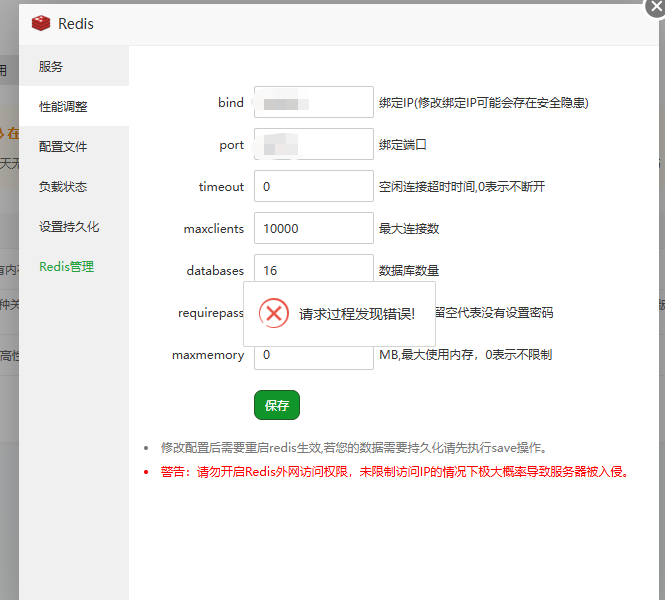Click the 最大连接数 description text
The height and width of the screenshot is (600, 665).
tap(409, 229)
